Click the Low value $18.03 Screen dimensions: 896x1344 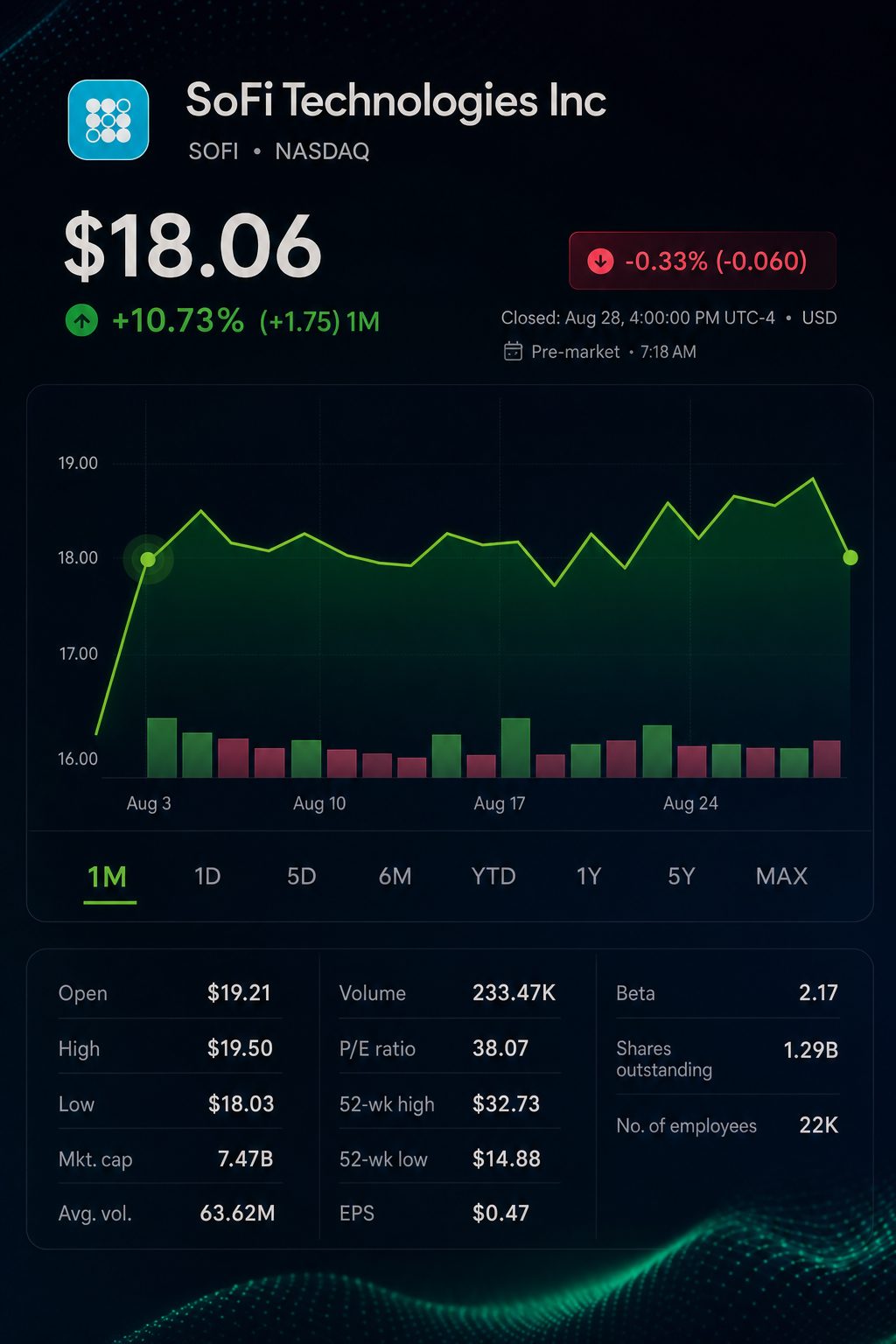click(x=241, y=1104)
